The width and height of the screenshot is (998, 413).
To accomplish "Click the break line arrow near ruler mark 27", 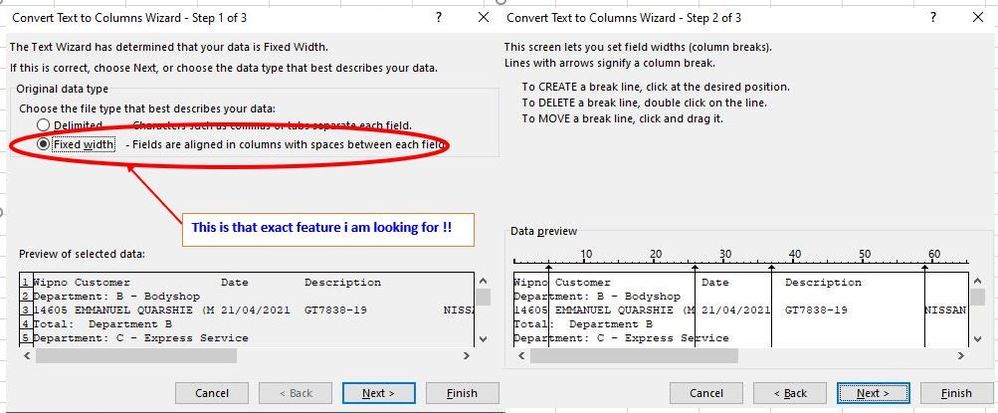I will 696,266.
